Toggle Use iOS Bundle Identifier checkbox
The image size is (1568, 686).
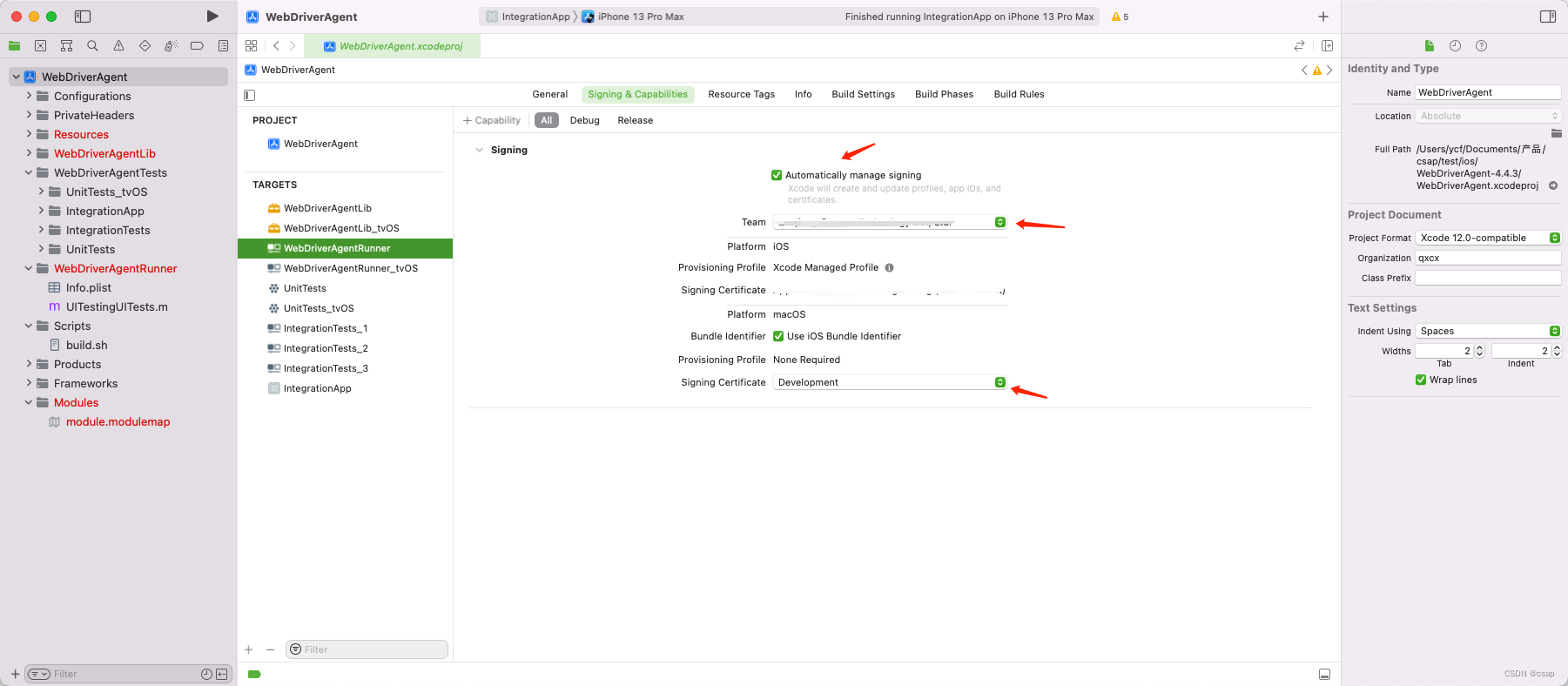pos(778,336)
